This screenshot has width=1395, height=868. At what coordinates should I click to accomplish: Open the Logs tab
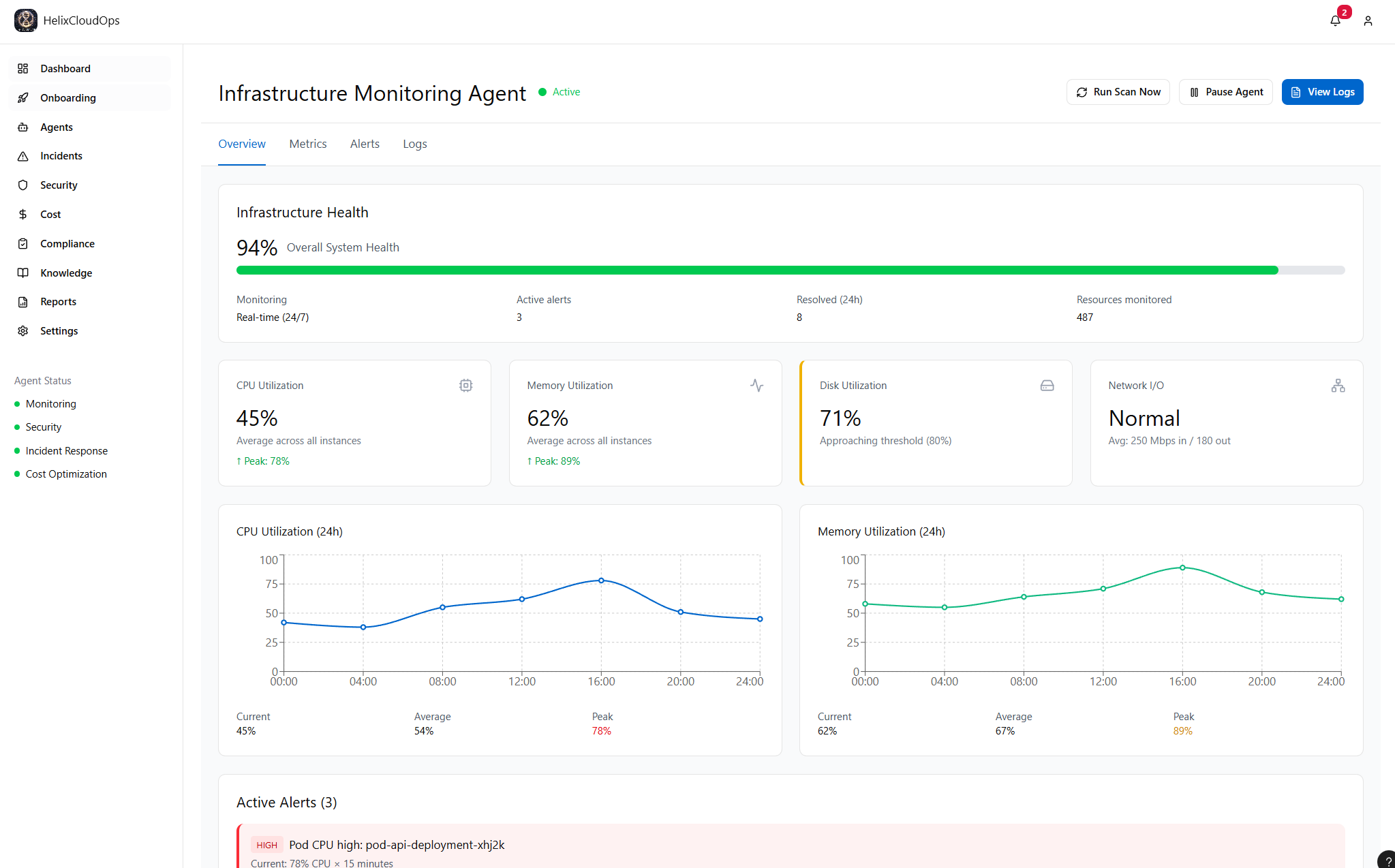click(414, 144)
